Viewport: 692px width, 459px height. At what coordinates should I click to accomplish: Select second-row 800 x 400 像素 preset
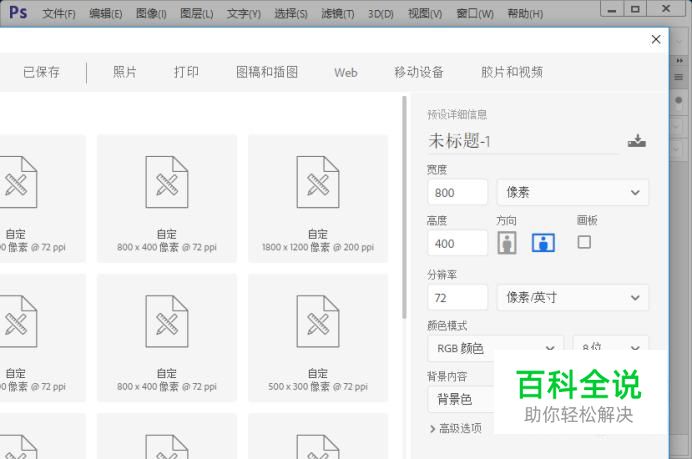tap(167, 338)
